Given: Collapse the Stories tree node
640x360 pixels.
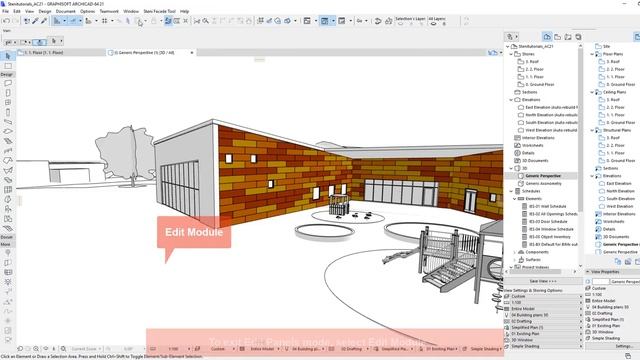Looking at the screenshot, I should [x=511, y=54].
